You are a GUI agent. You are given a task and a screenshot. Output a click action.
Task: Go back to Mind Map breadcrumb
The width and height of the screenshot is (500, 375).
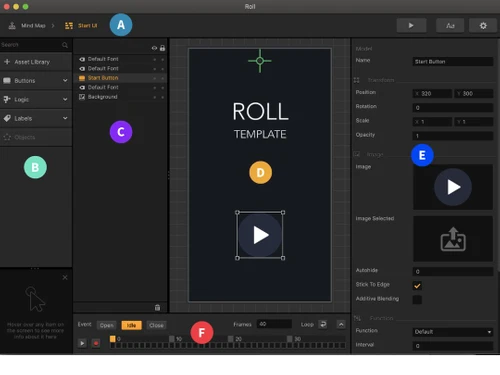click(33, 26)
